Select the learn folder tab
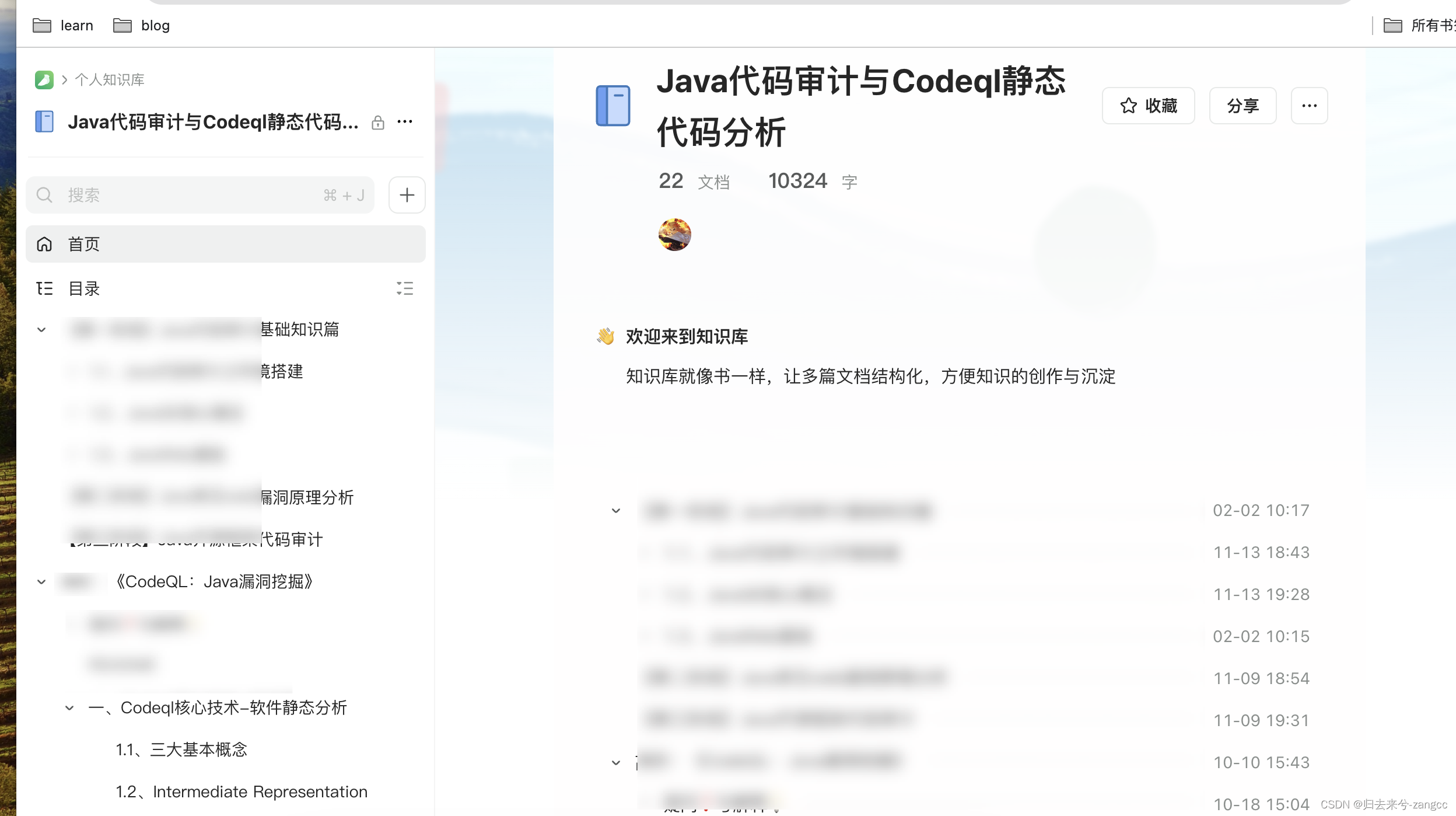This screenshot has height=816, width=1456. [62, 25]
